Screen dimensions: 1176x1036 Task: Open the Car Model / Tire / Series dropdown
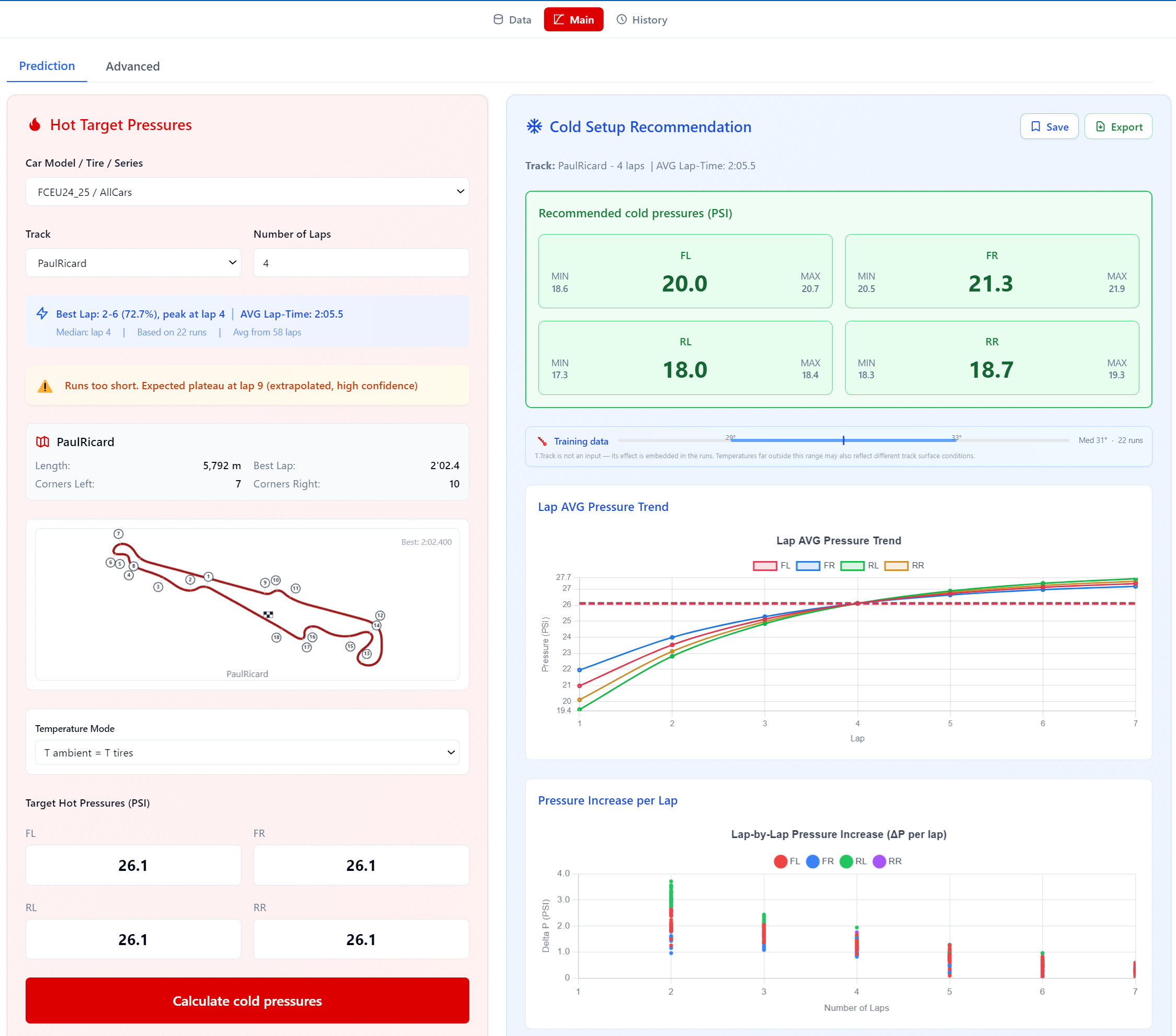[x=247, y=192]
